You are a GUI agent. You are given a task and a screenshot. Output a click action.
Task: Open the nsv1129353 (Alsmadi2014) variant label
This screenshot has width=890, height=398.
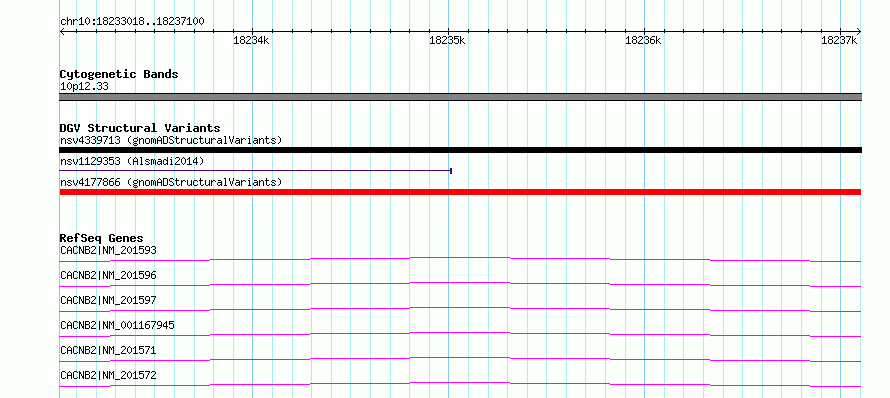pos(132,162)
